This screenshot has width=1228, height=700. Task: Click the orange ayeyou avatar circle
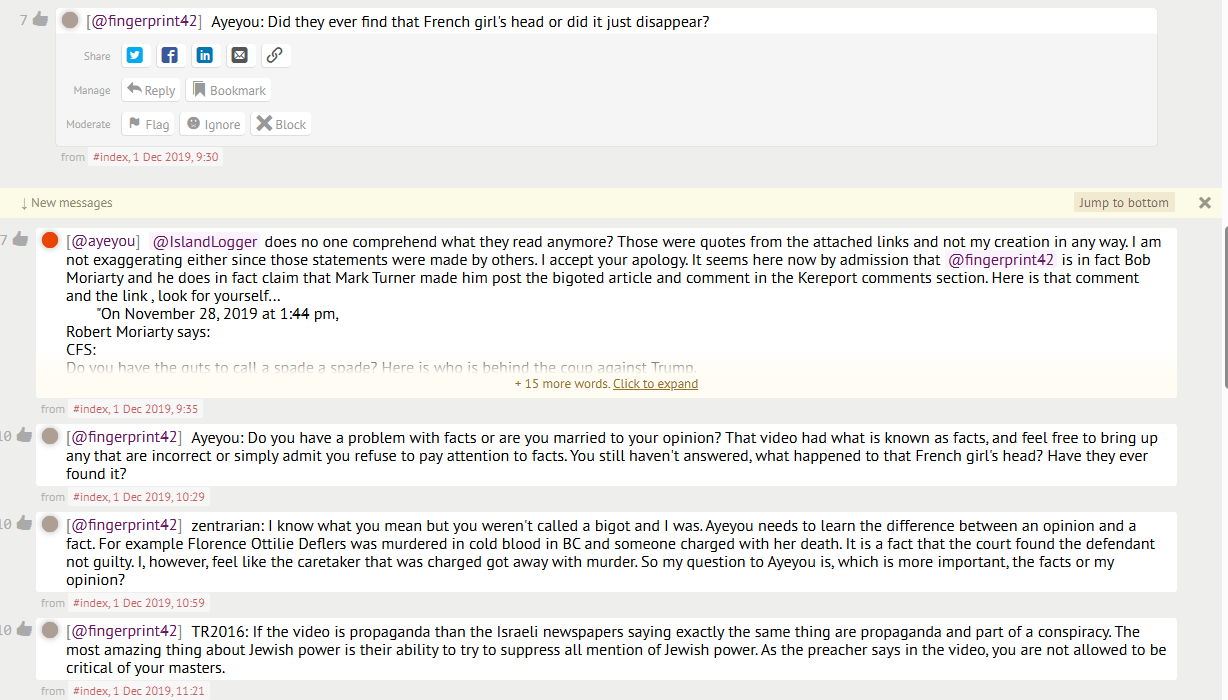(x=50, y=240)
